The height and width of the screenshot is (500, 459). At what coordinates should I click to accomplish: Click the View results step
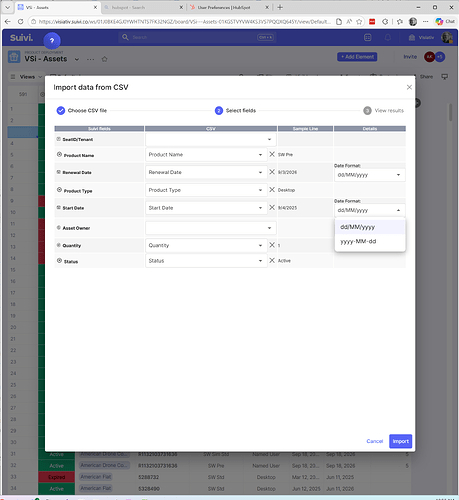point(383,110)
